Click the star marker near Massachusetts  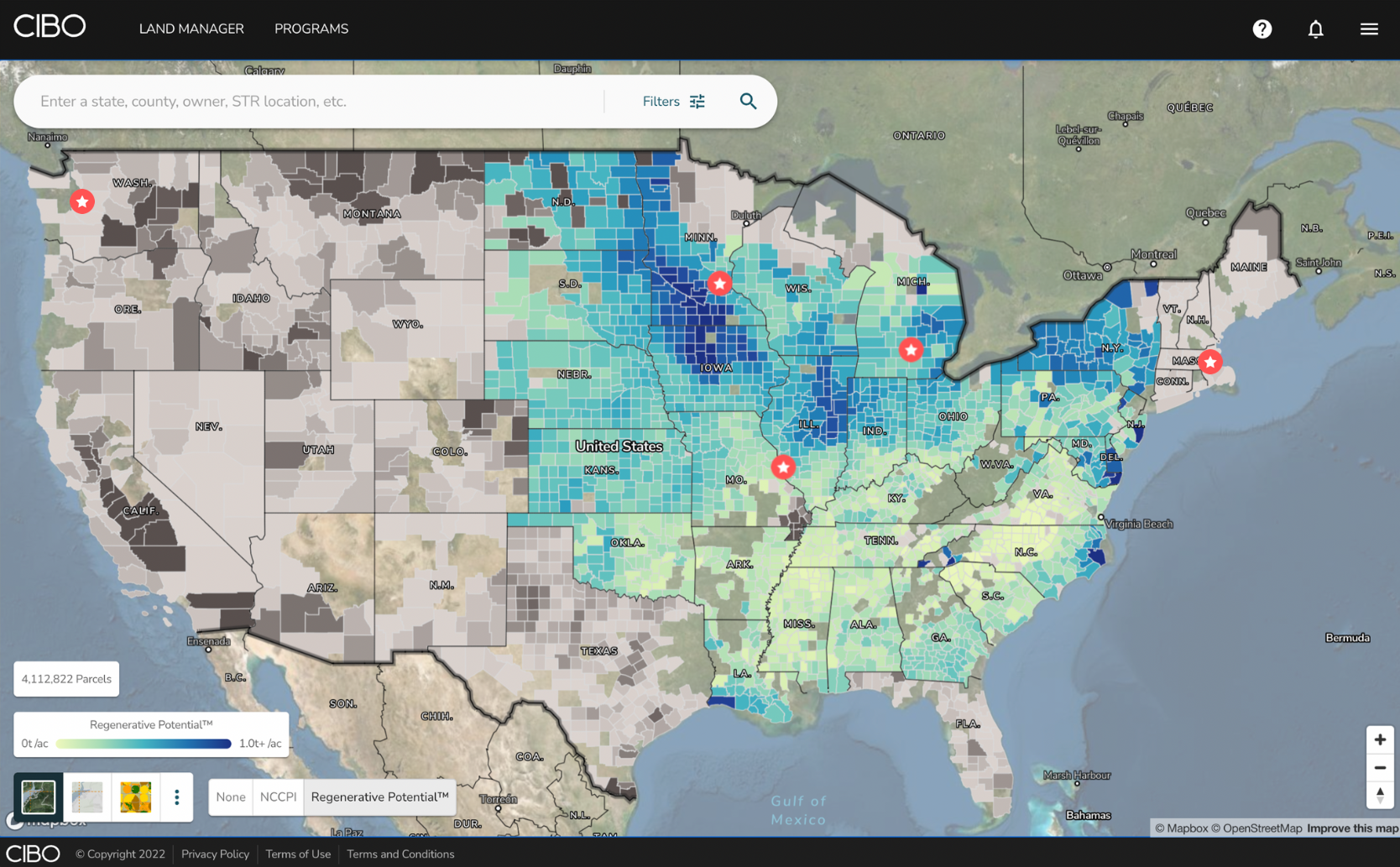(1209, 362)
